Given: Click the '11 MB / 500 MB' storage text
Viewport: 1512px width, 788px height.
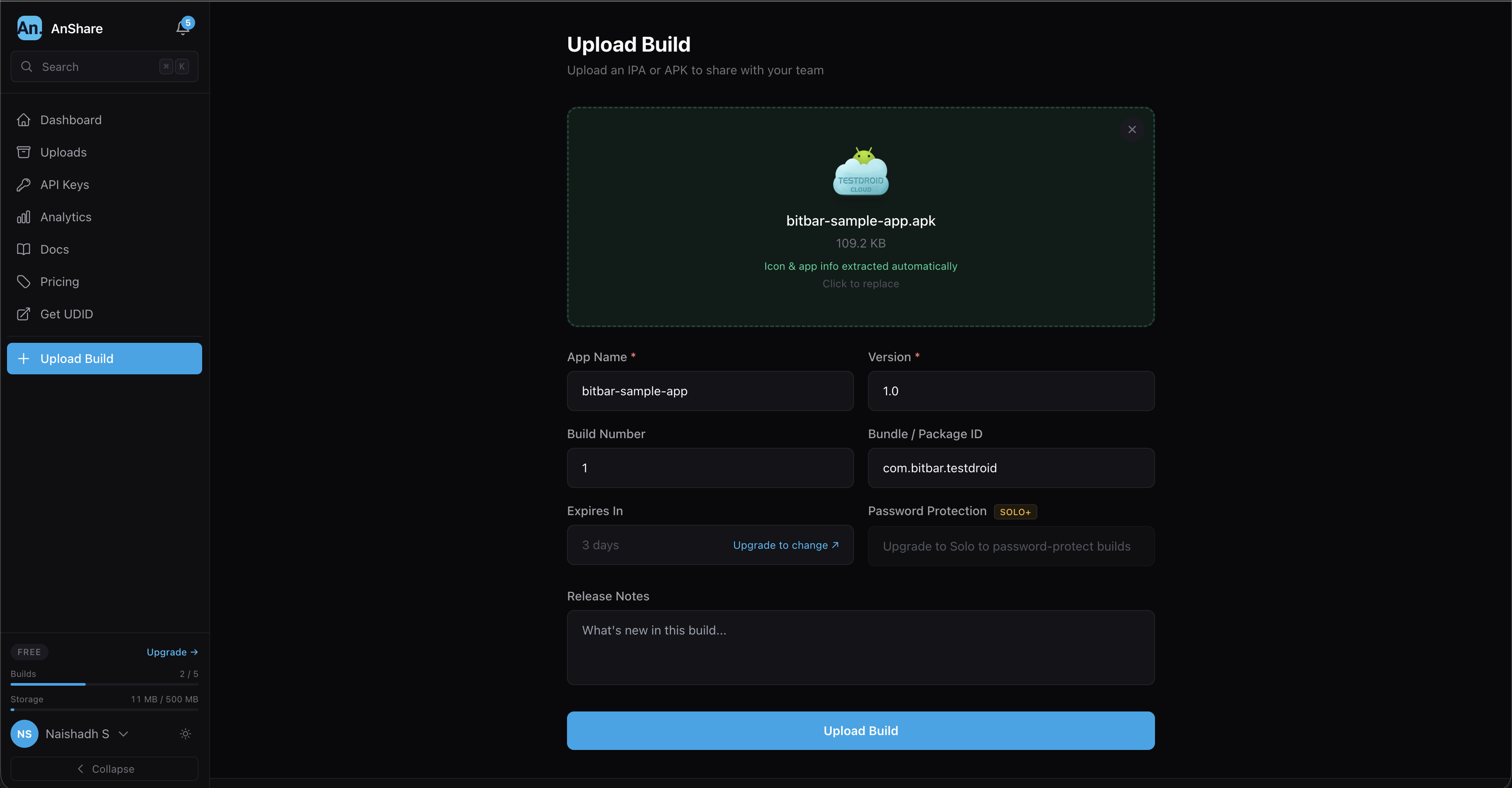Looking at the screenshot, I should coord(164,699).
